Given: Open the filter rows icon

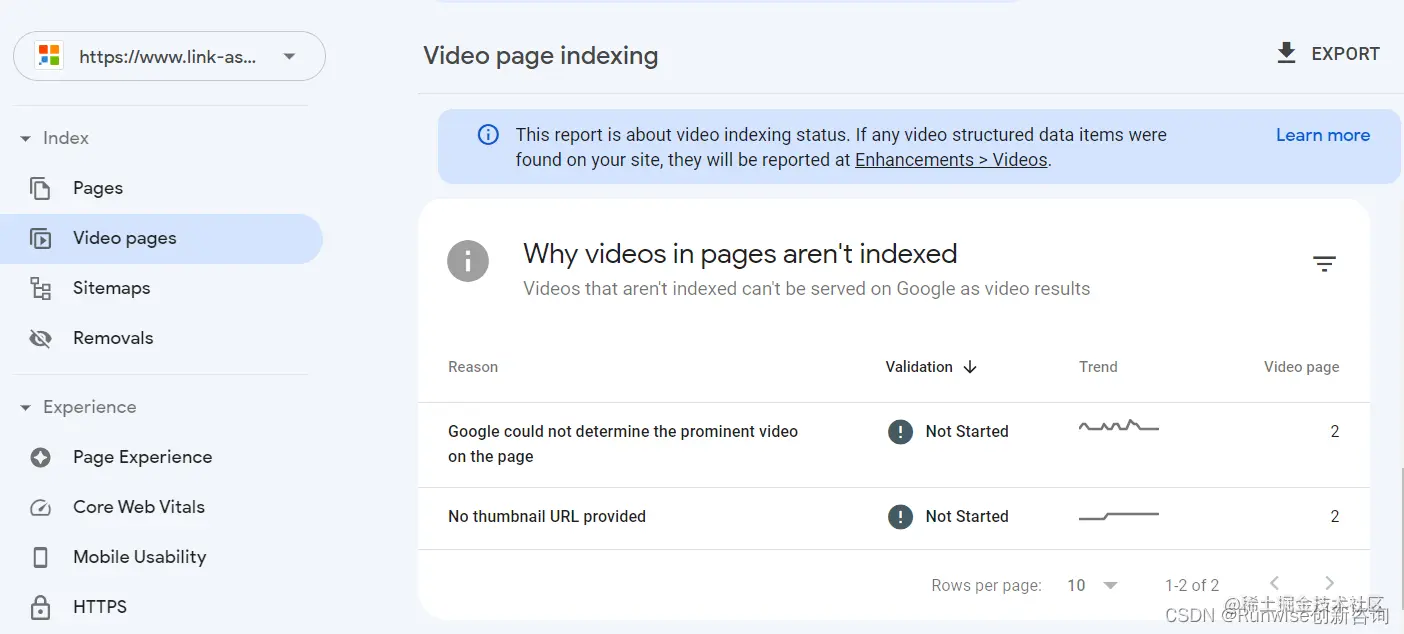Looking at the screenshot, I should (x=1324, y=264).
